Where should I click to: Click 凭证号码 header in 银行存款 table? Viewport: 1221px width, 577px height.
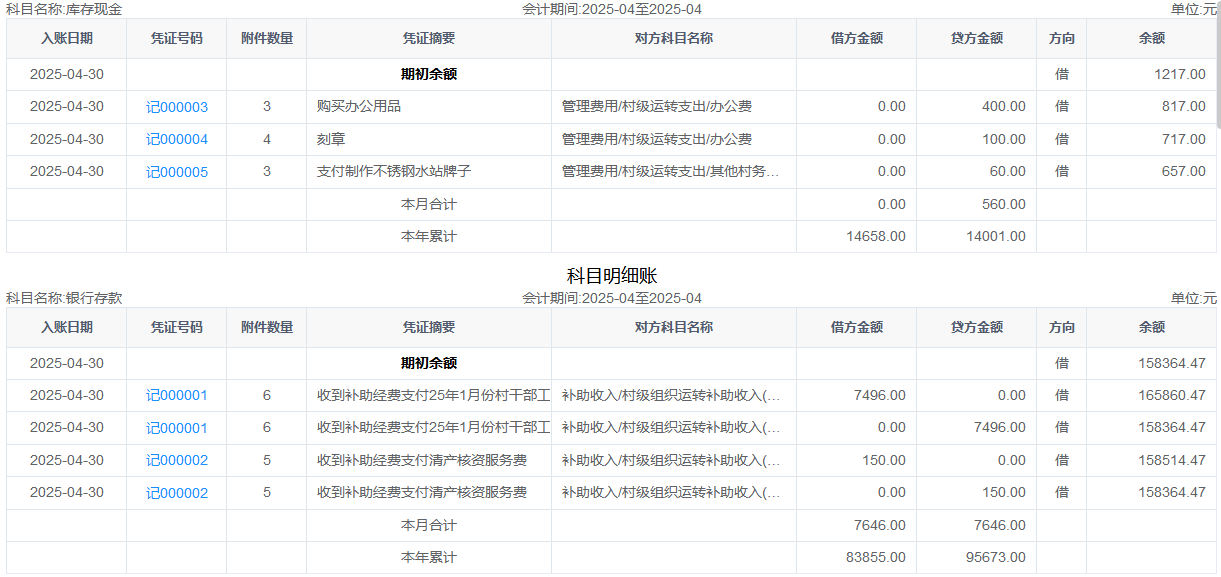click(x=177, y=328)
